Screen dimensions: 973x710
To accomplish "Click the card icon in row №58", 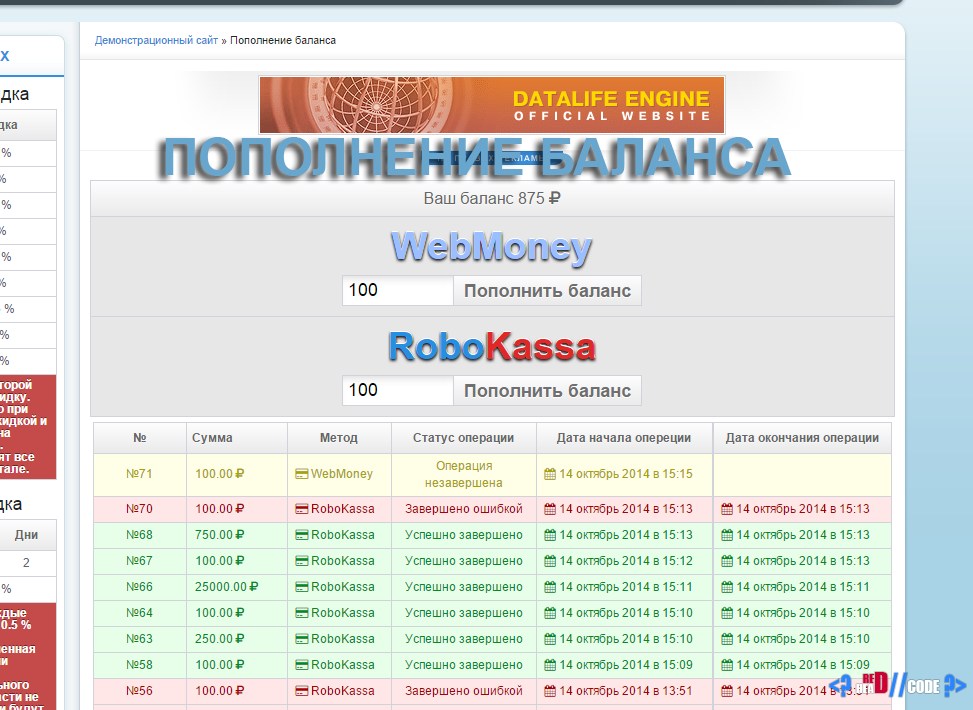I will [302, 665].
